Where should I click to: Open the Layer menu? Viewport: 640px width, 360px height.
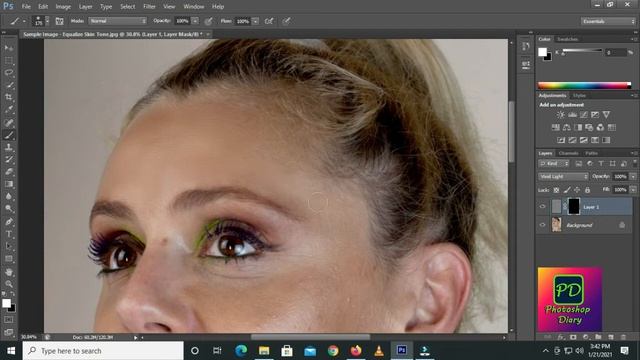click(x=85, y=7)
